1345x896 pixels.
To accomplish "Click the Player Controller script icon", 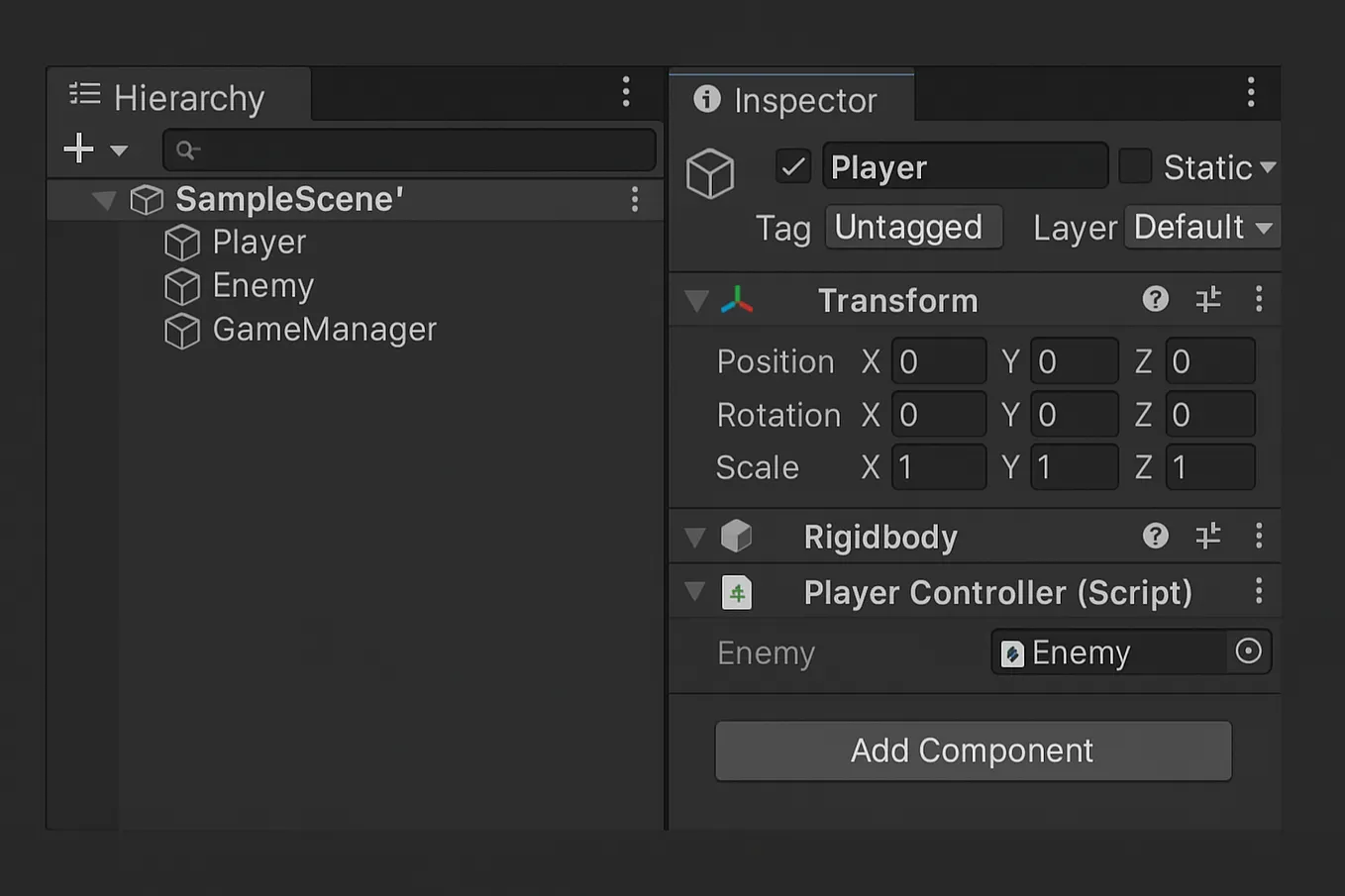I will (737, 592).
